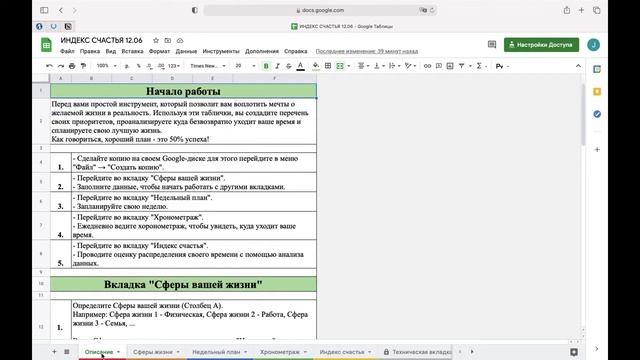Viewport: 640px width, 360px height.
Task: Format cells as percent
Action: 138,66
